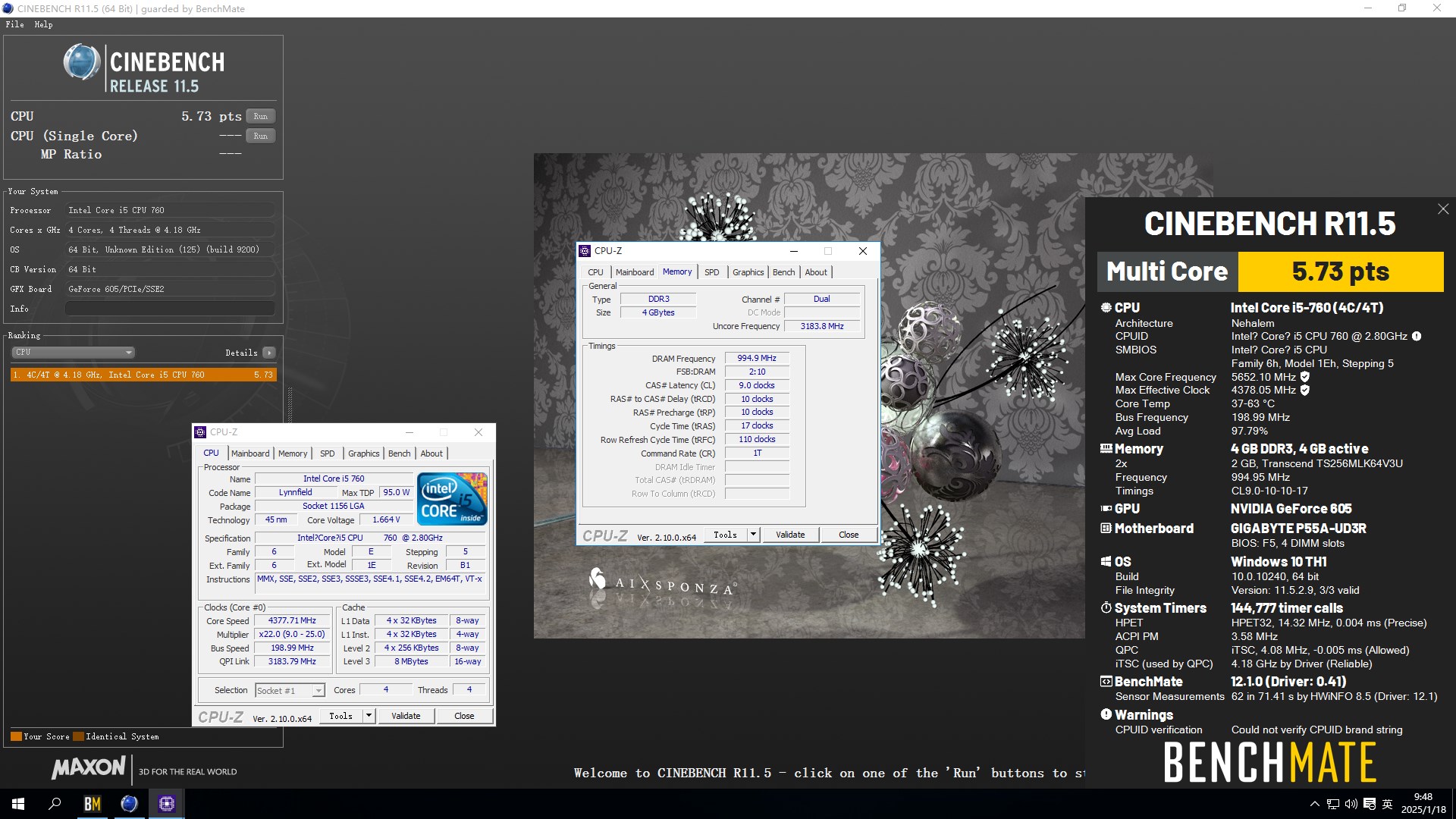
Task: Select the 4C/4T ranking entry row
Action: 143,375
